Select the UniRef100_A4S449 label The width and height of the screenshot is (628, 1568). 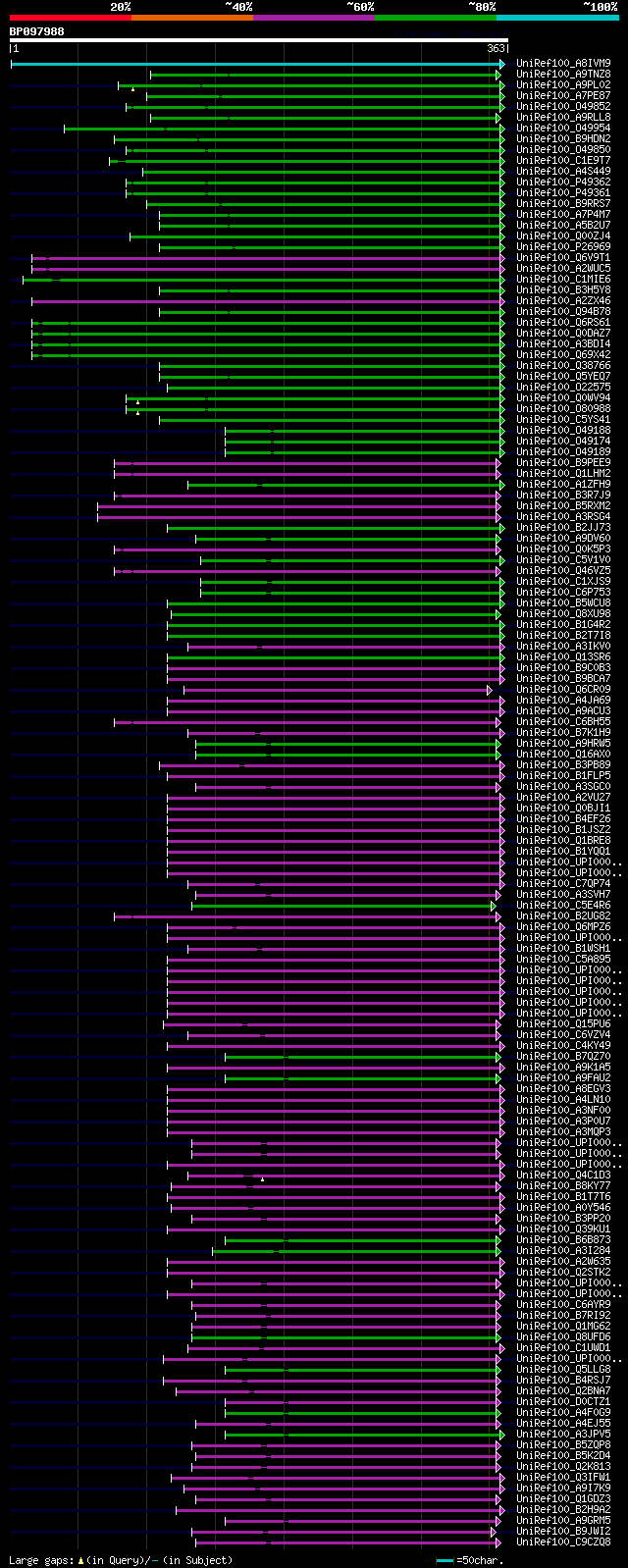(563, 172)
